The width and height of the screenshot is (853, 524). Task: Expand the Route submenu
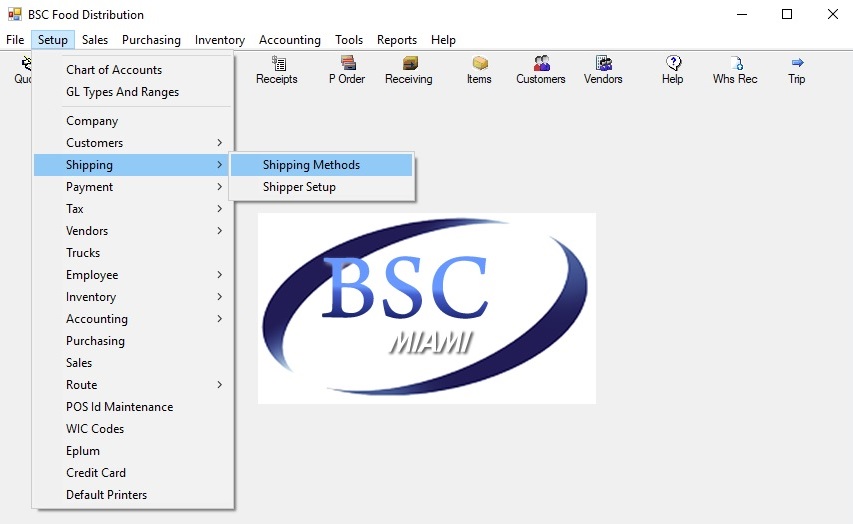(x=133, y=385)
